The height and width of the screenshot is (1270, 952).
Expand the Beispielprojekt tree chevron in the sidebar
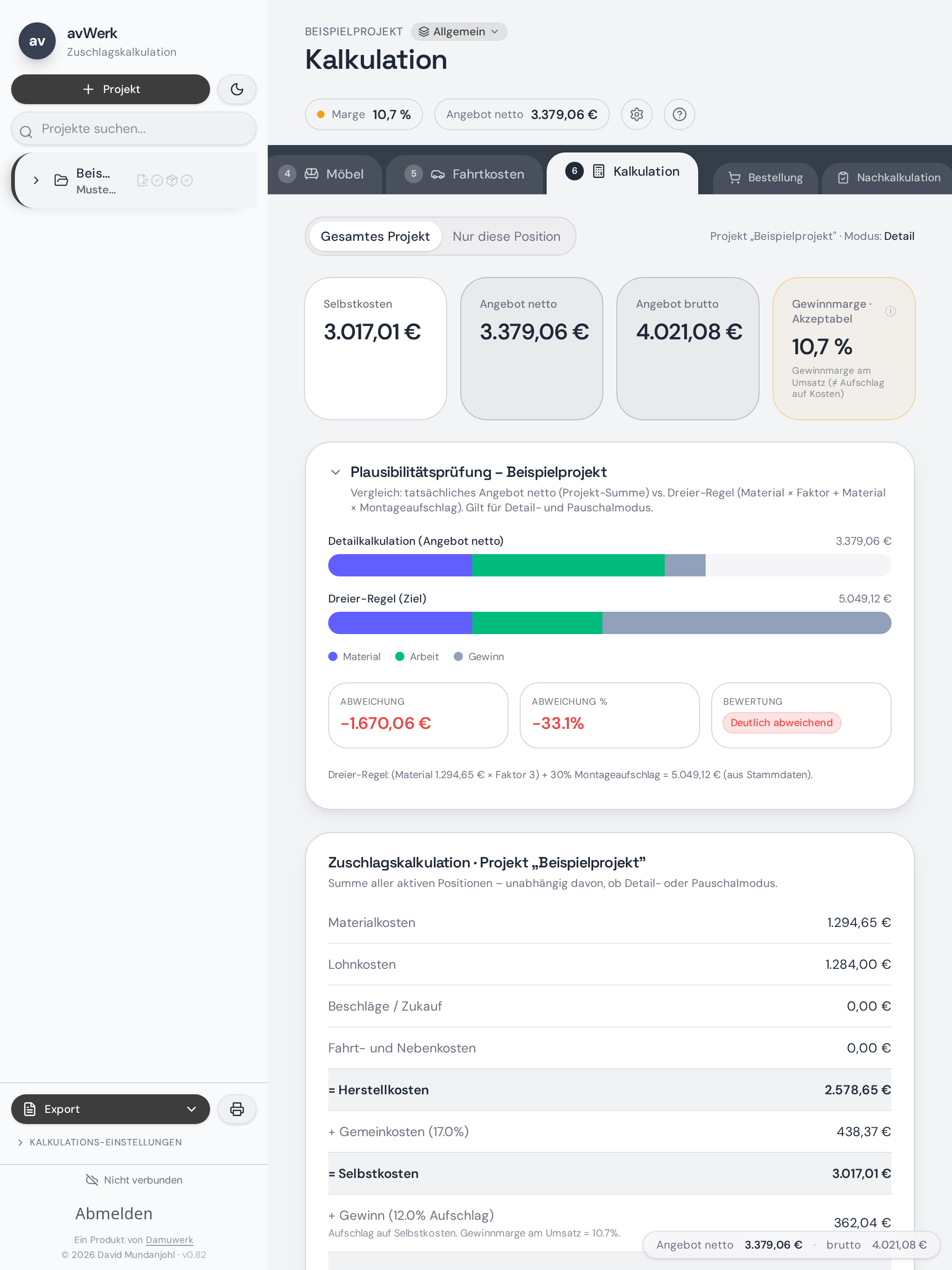[36, 180]
